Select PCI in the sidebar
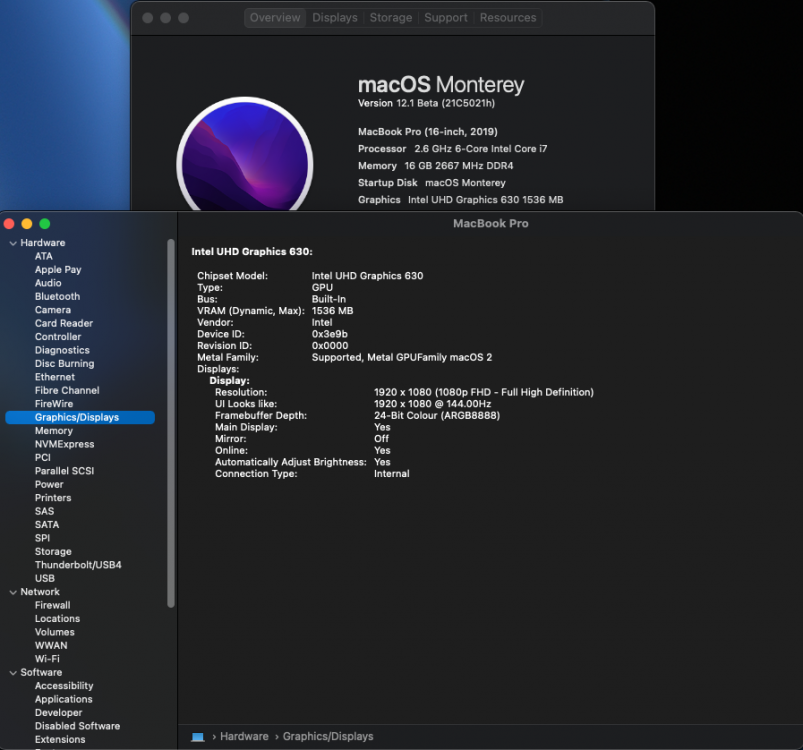The image size is (803, 750). click(x=43, y=458)
